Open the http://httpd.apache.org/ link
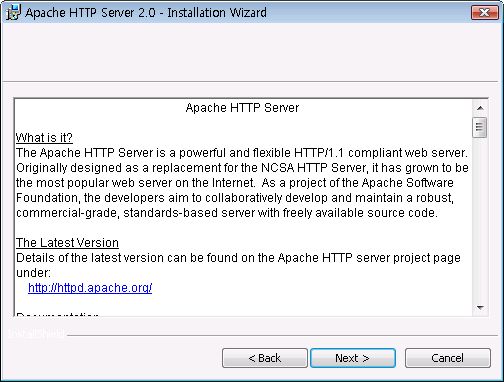Viewport: 504px width, 382px height. [x=90, y=288]
